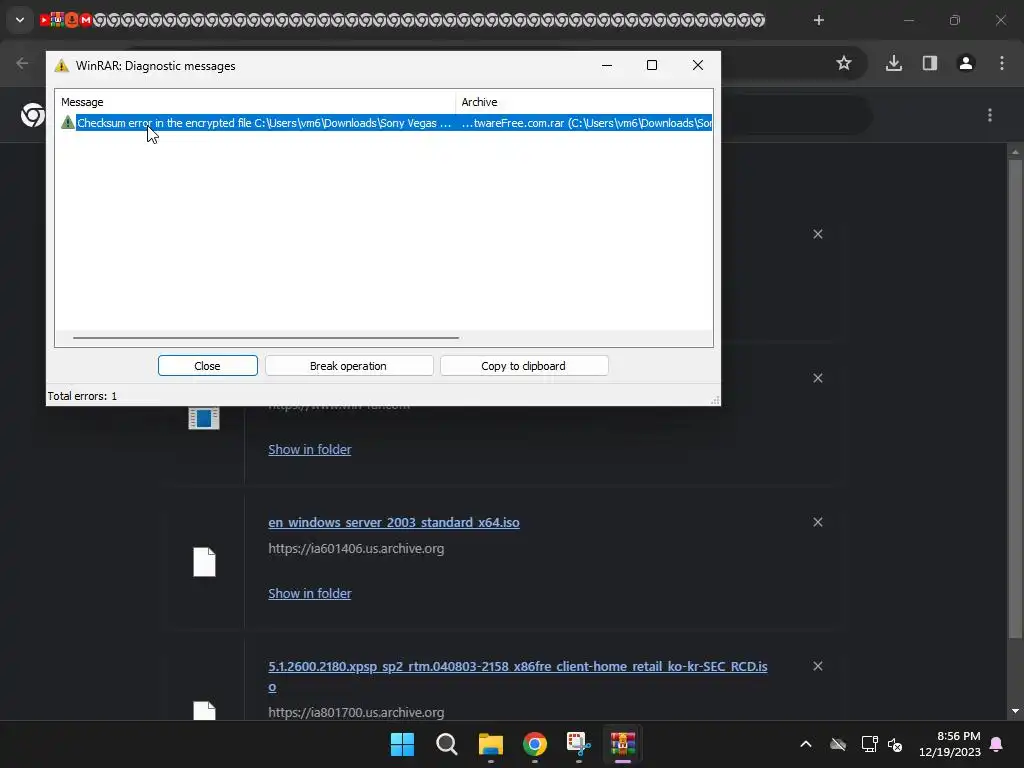Switch to WinRAR in the taskbar

click(623, 744)
